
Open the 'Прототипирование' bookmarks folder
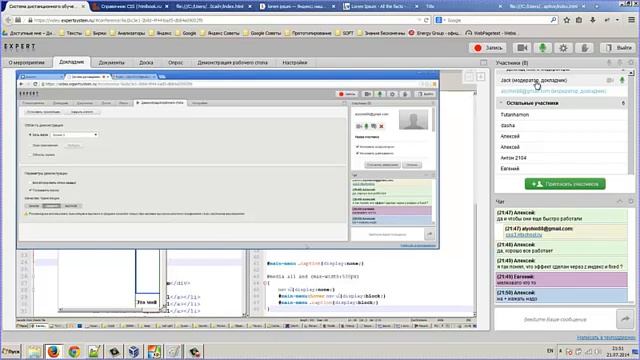(308, 33)
